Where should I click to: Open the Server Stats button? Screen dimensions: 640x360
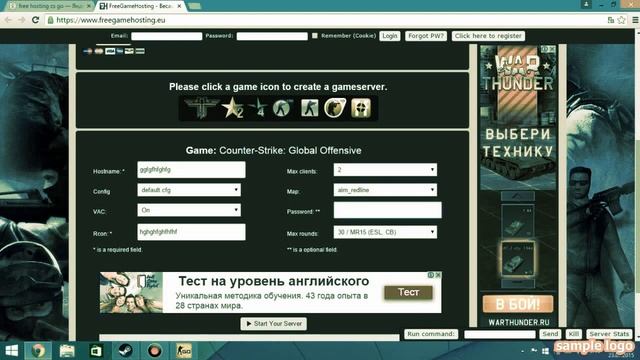click(609, 334)
